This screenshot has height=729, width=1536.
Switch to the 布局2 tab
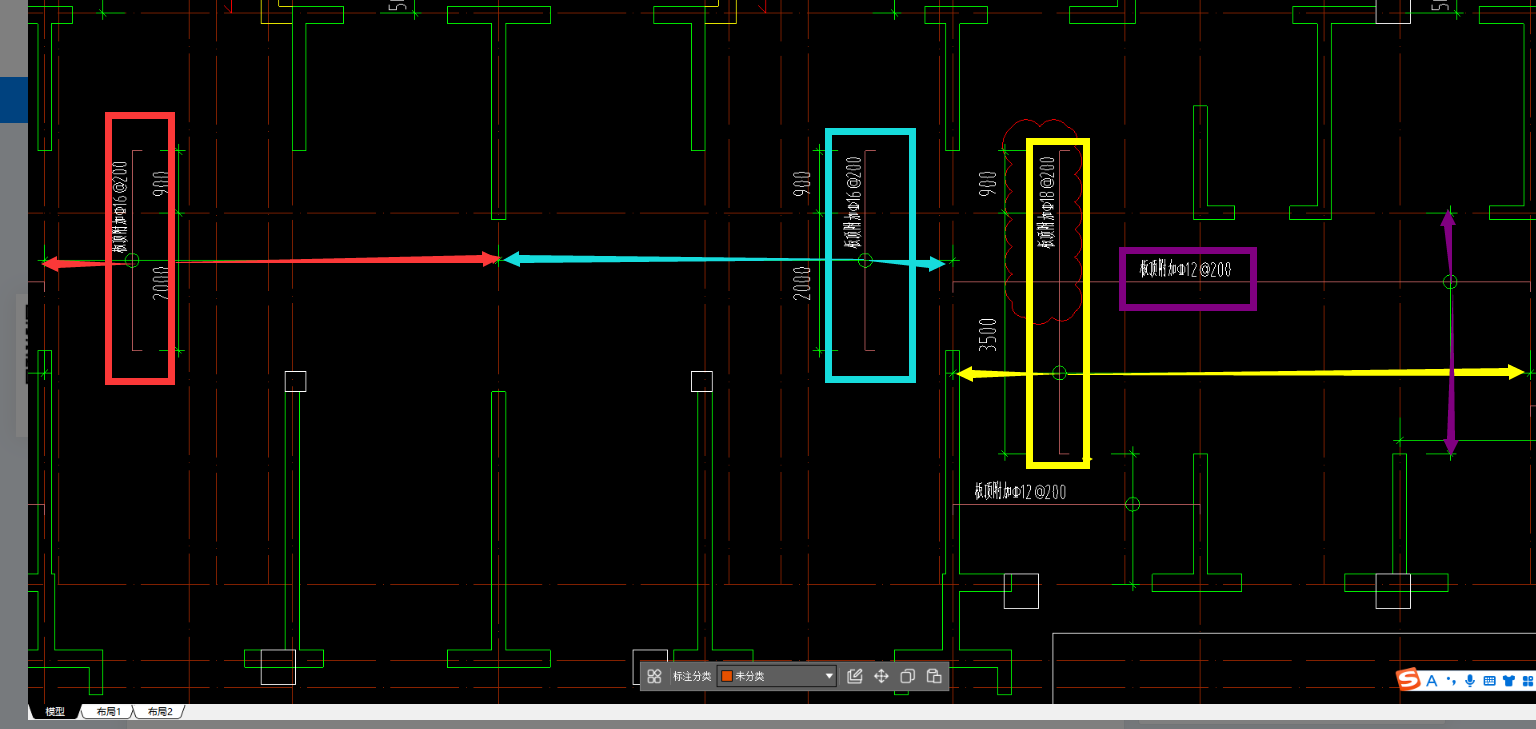point(160,711)
